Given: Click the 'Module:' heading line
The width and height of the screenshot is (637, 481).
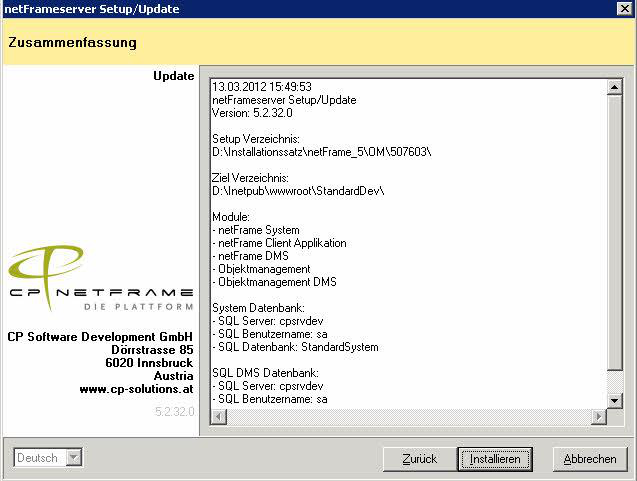Looking at the screenshot, I should pyautogui.click(x=231, y=217).
